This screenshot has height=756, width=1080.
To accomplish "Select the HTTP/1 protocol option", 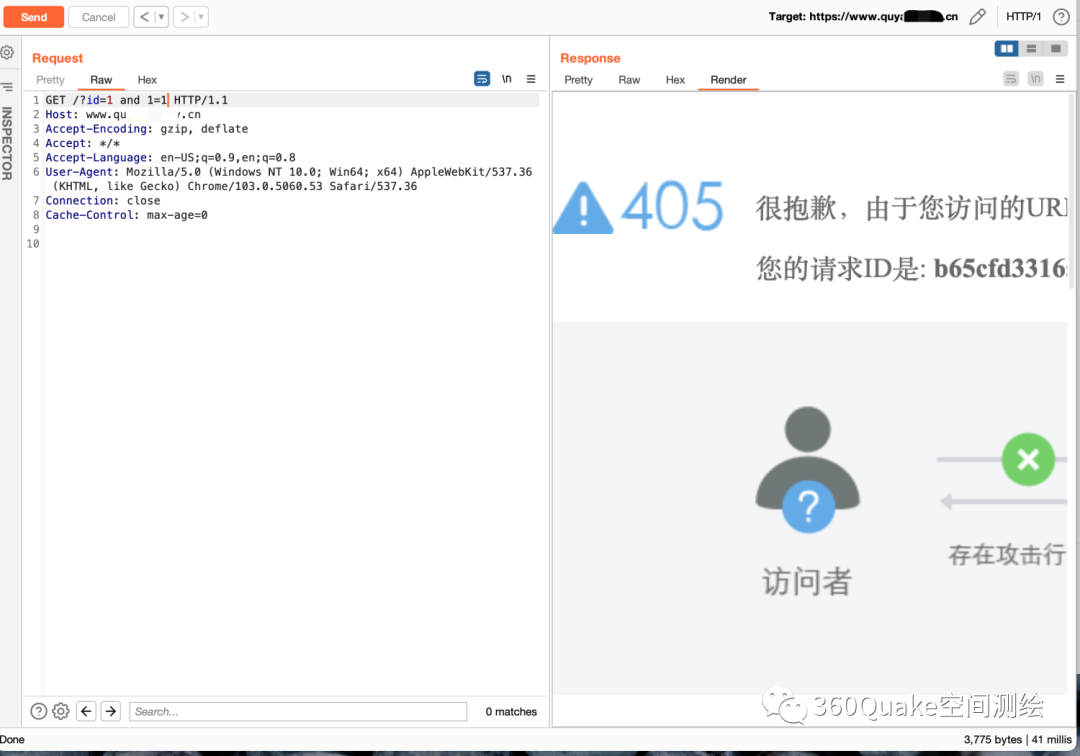I will [1024, 17].
